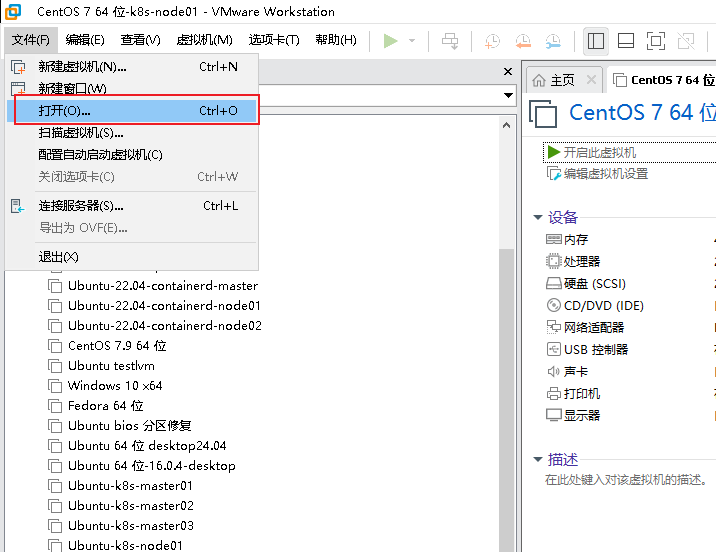
Task: Click the new virtual machine menu icon
Action: [x=18, y=67]
